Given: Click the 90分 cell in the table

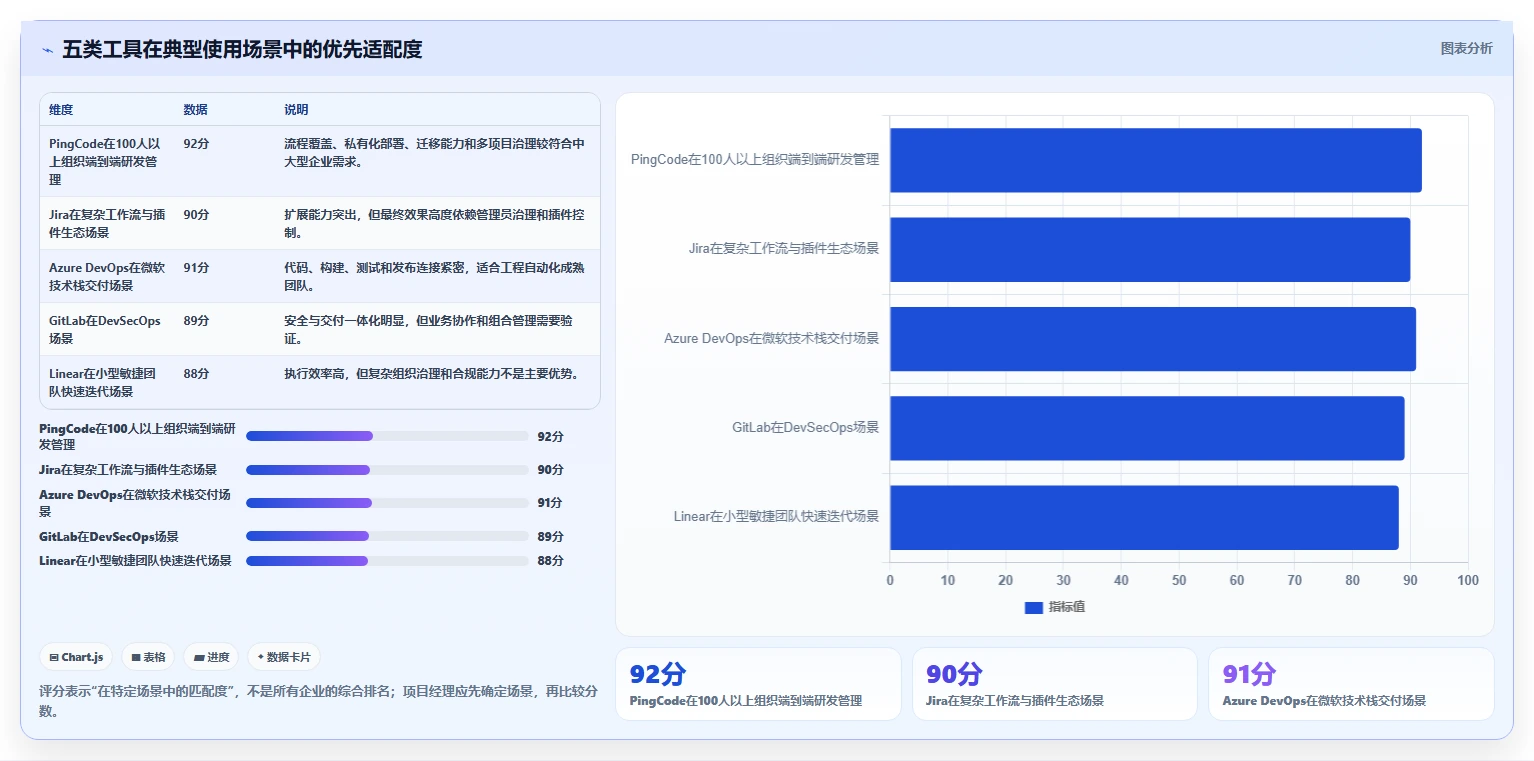Looking at the screenshot, I should point(197,214).
